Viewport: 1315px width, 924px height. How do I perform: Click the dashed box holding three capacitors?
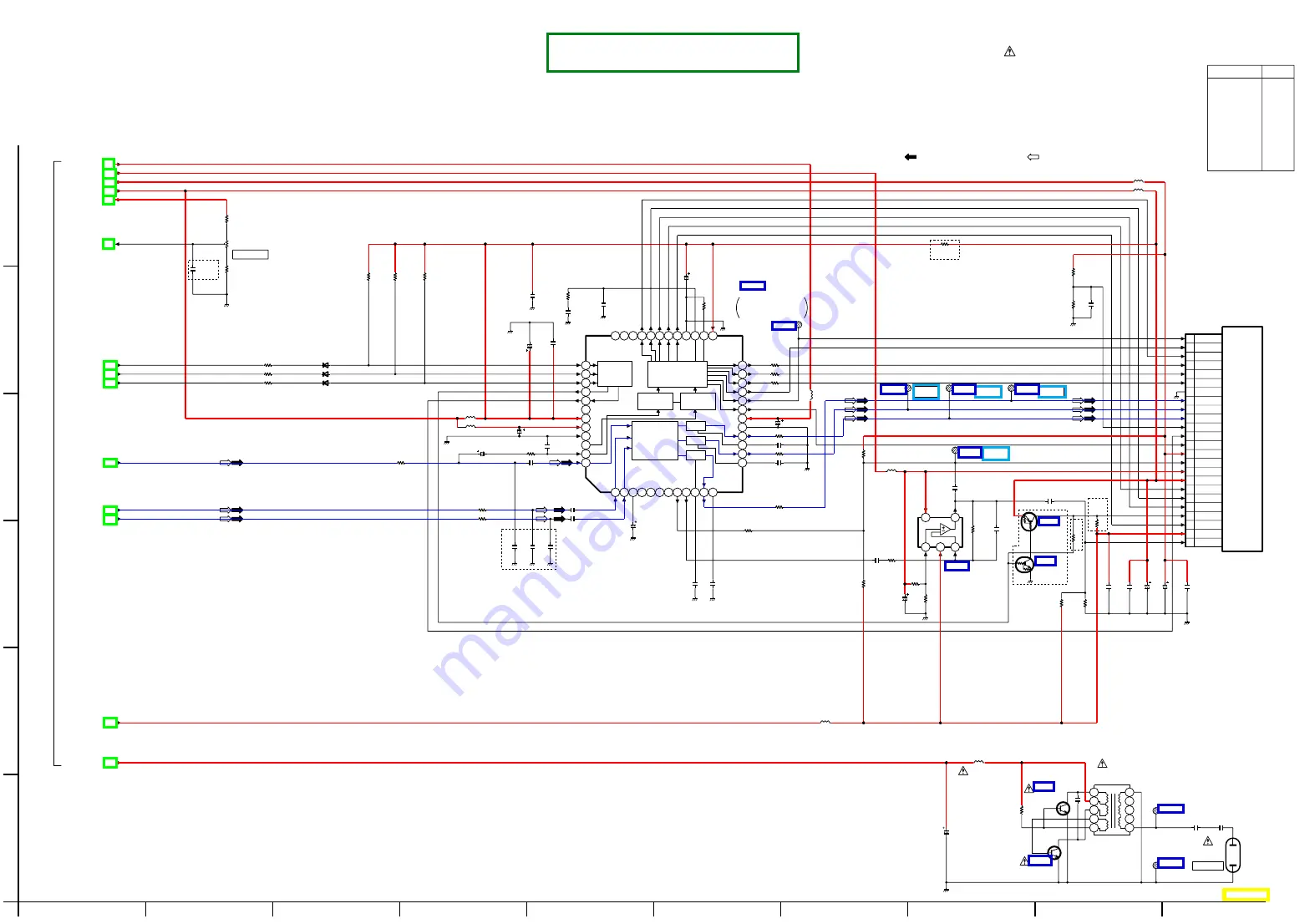[529, 549]
